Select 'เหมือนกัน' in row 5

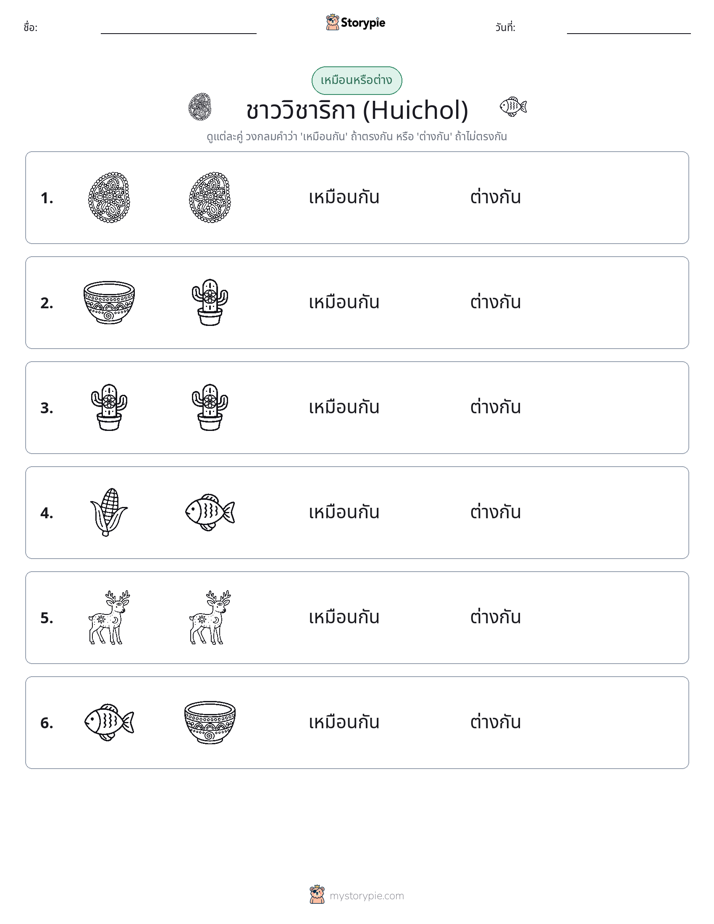pyautogui.click(x=344, y=618)
